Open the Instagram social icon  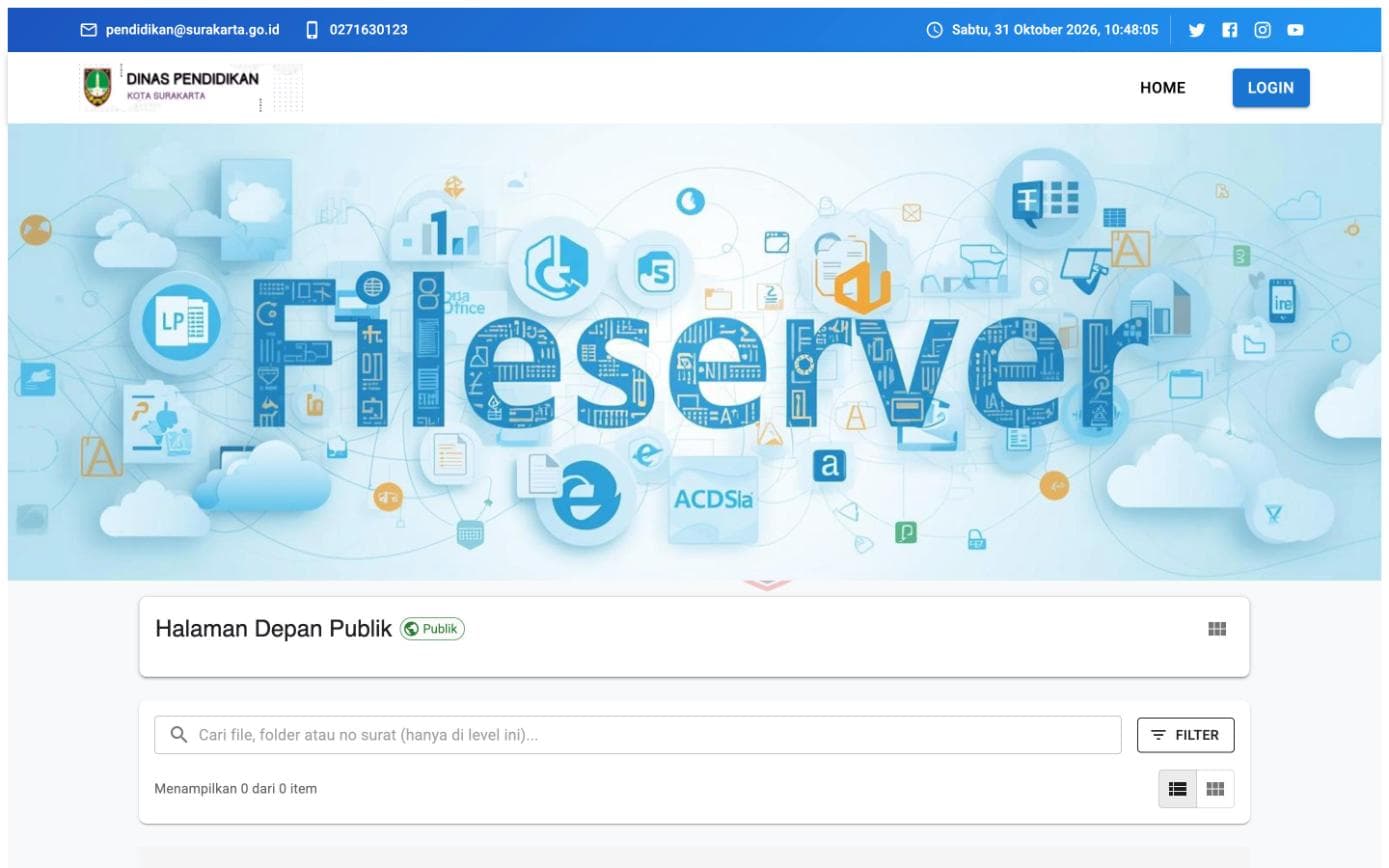[x=1262, y=30]
